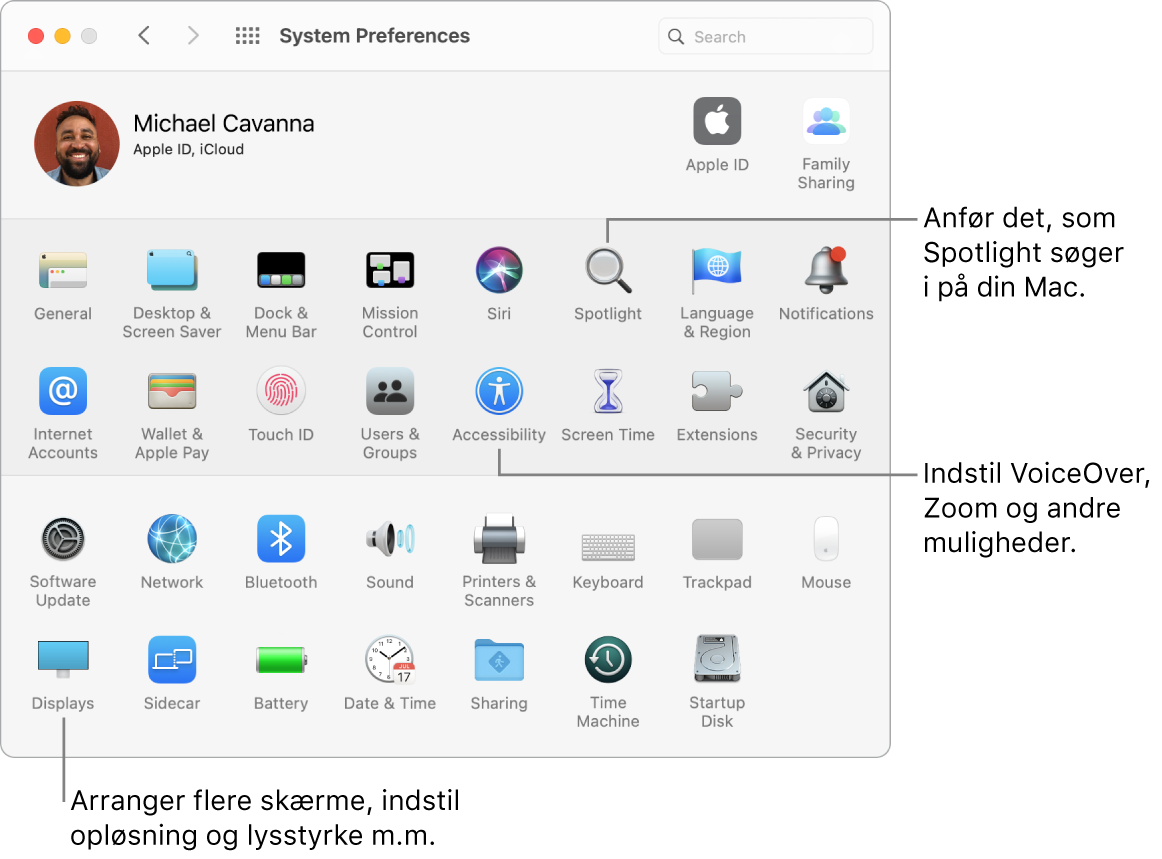Image resolution: width=1162 pixels, height=859 pixels.
Task: Go forward with the right chevron
Action: pyautogui.click(x=193, y=36)
